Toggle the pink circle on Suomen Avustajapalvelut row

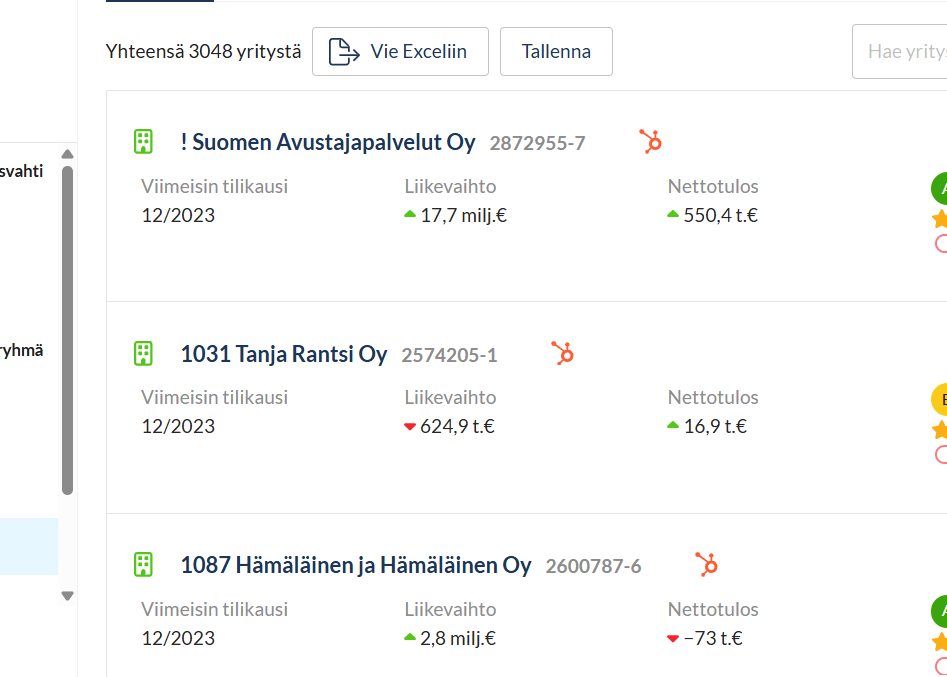pyautogui.click(x=941, y=243)
